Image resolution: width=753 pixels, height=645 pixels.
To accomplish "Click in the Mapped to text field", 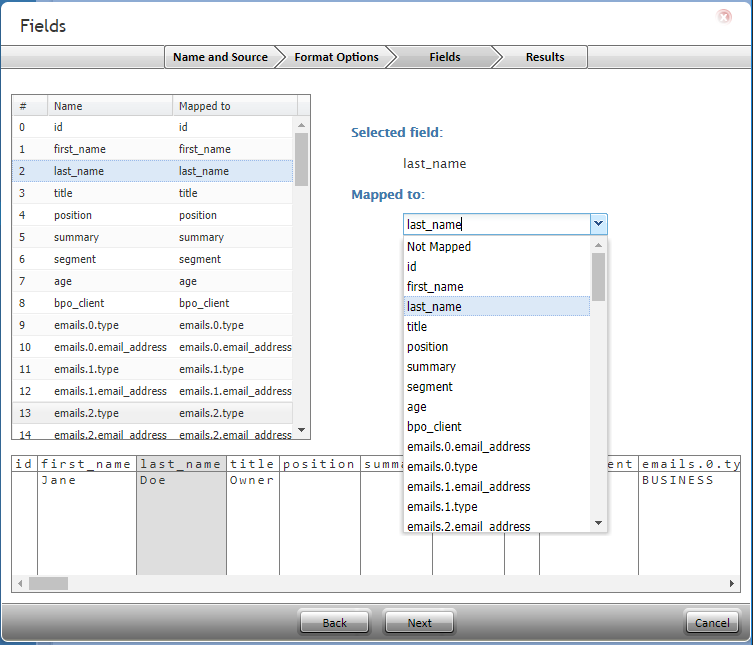I will [x=497, y=224].
